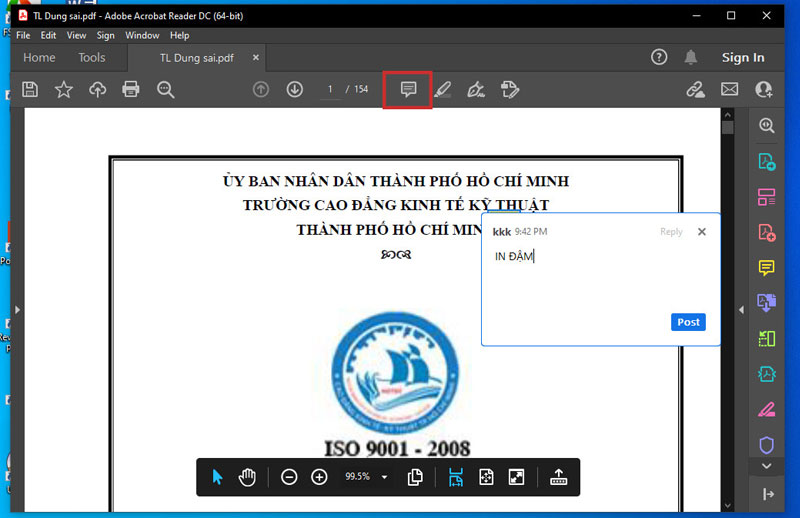This screenshot has width=800, height=518.
Task: Toggle full screen mode in floating toolbar
Action: 516,477
